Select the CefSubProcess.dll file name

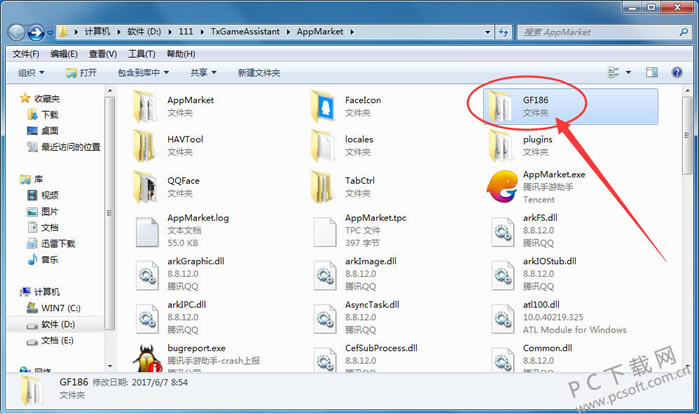click(381, 348)
